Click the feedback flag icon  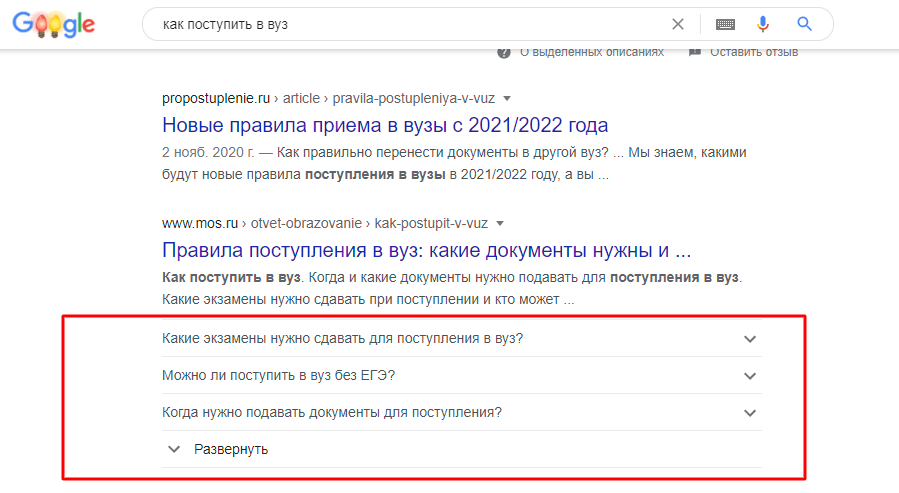695,52
